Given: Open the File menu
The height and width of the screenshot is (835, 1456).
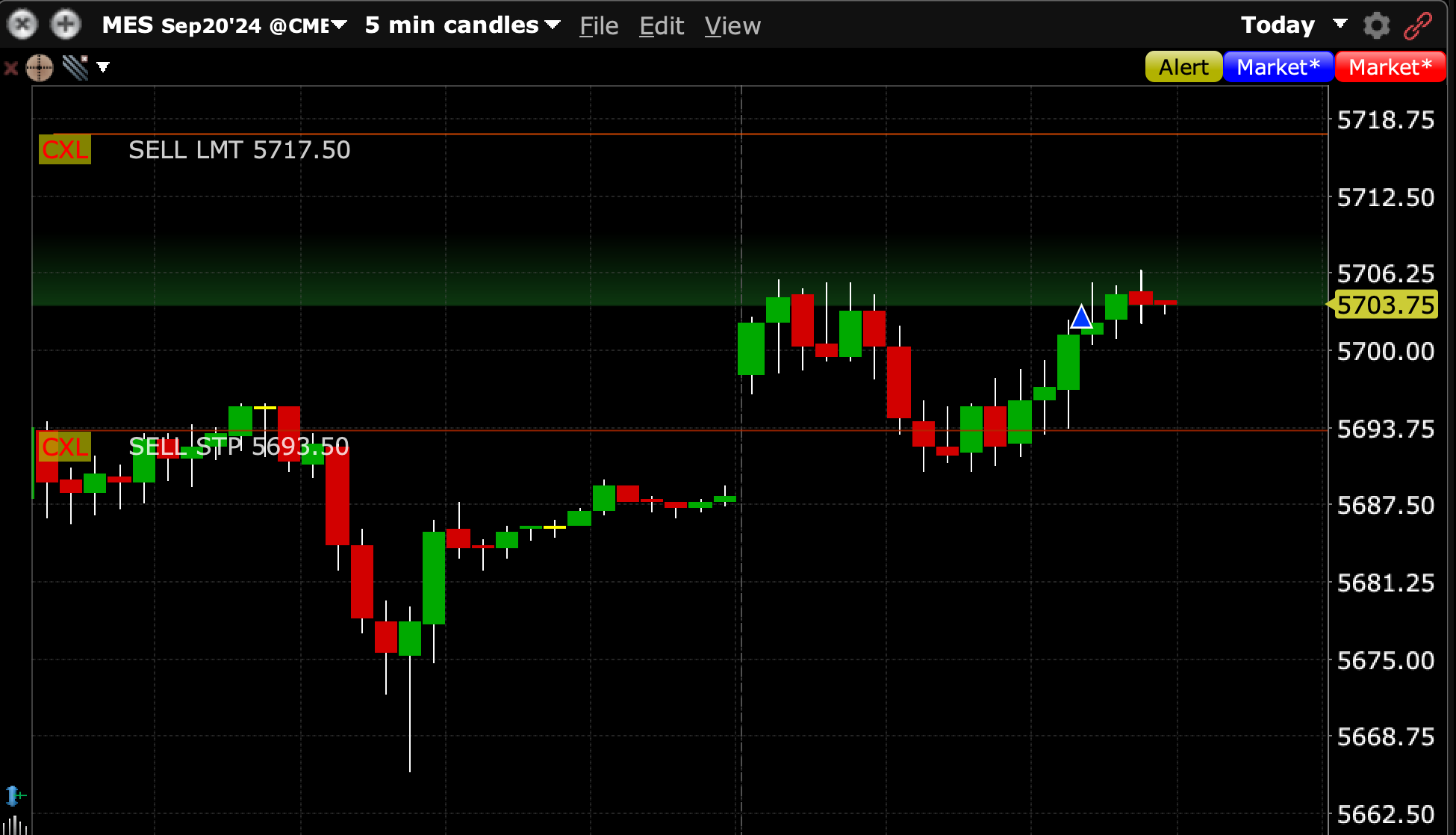Looking at the screenshot, I should [599, 26].
